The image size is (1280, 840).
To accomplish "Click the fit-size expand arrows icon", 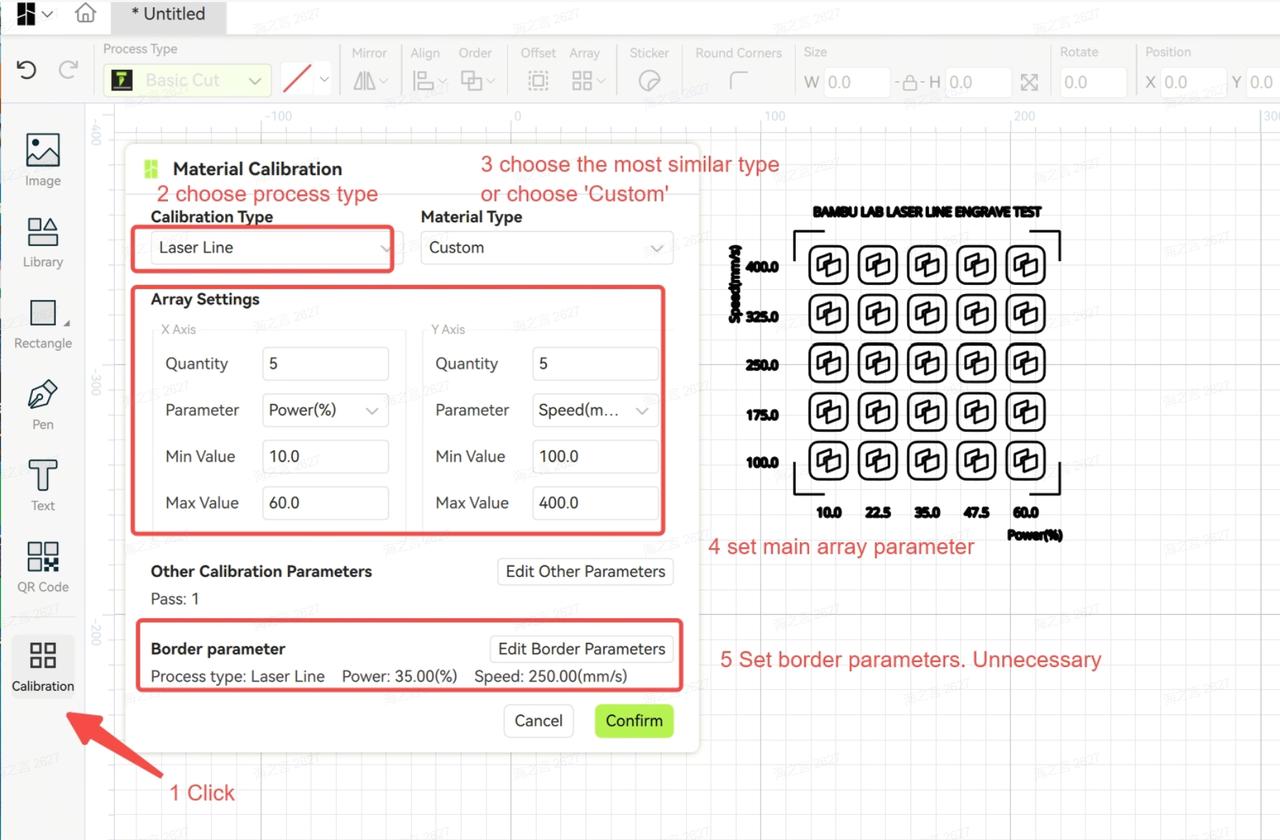I will (1029, 82).
